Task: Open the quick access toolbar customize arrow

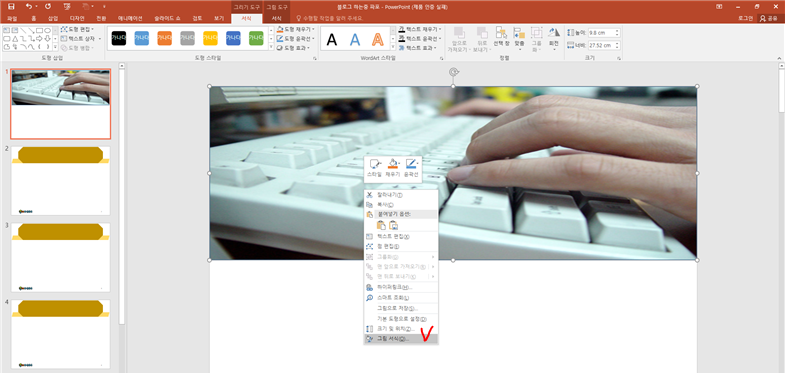Action: [104, 7]
